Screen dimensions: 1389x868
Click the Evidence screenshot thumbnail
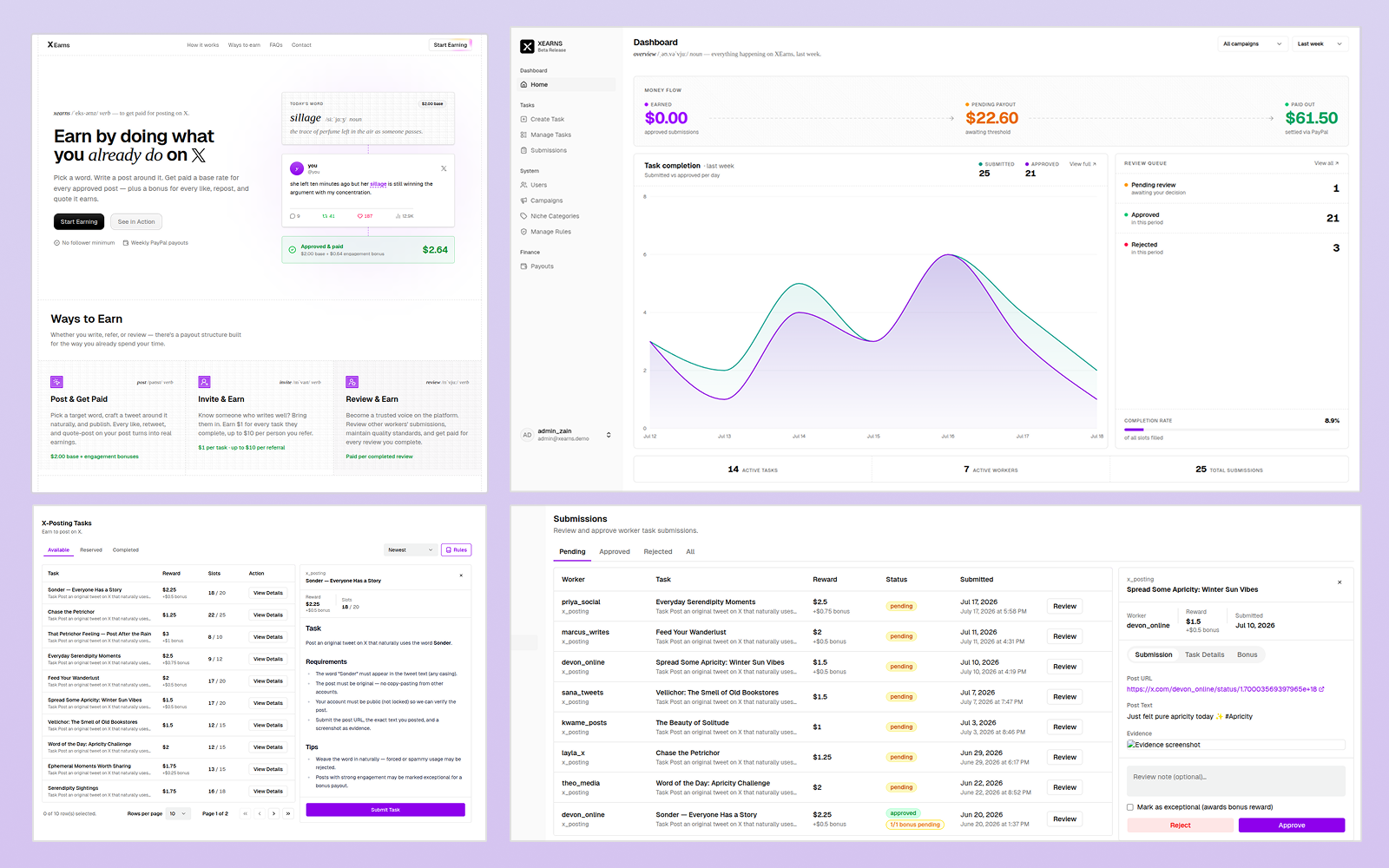tap(1236, 745)
